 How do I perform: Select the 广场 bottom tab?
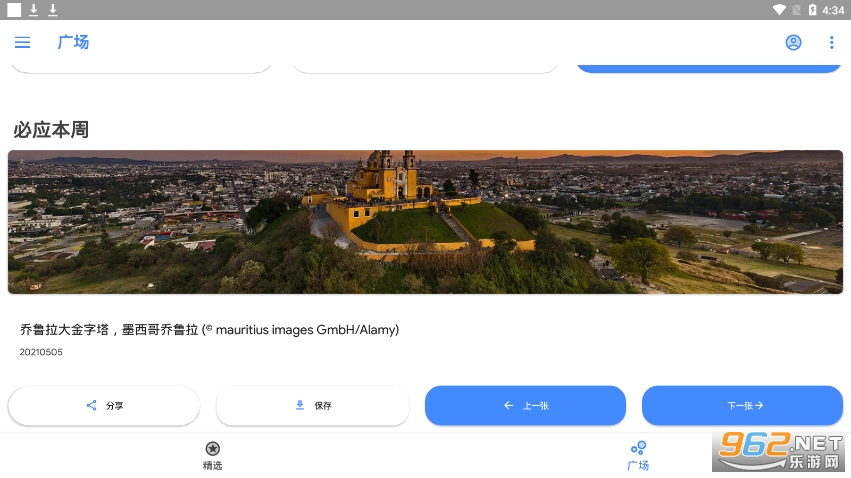[x=638, y=455]
